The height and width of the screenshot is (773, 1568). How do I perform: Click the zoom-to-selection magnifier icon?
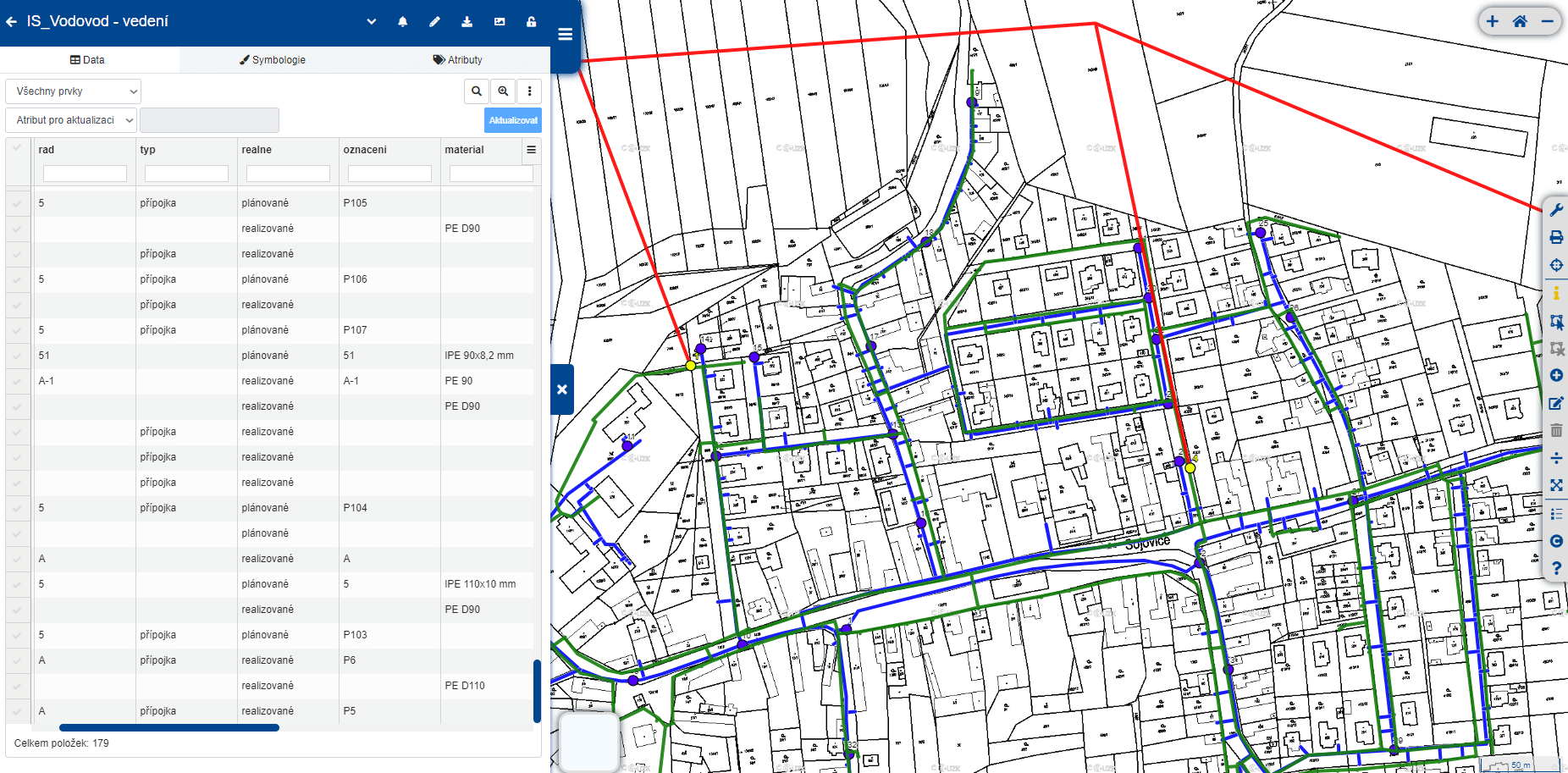503,91
